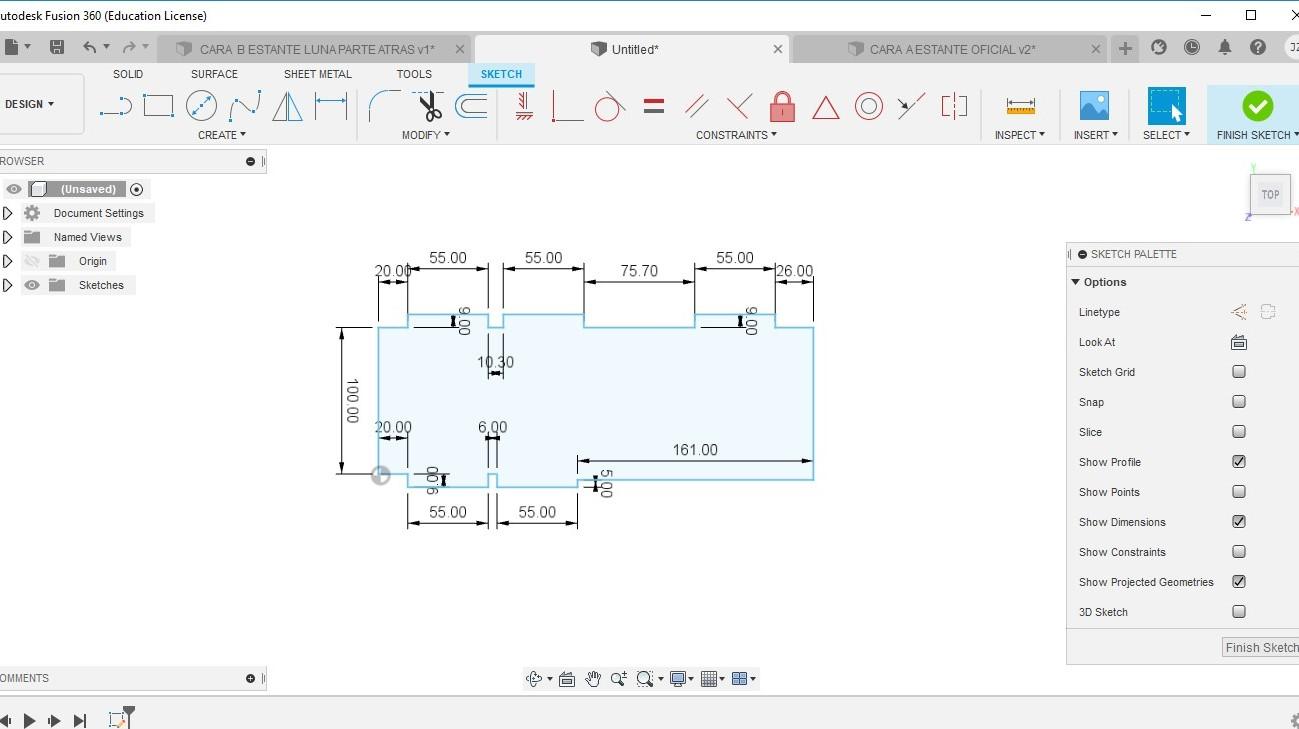Uncheck the Show Profile checkbox
This screenshot has width=1299, height=729.
click(x=1239, y=462)
